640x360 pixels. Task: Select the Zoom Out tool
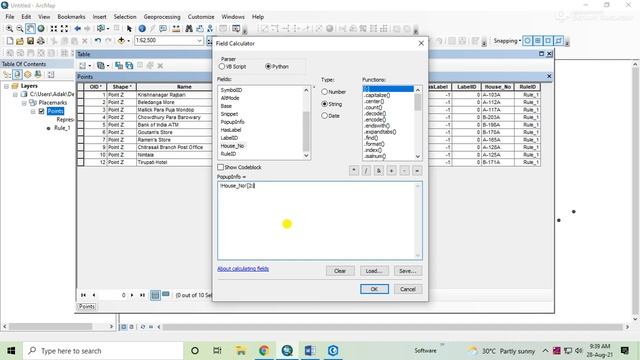pos(19,29)
